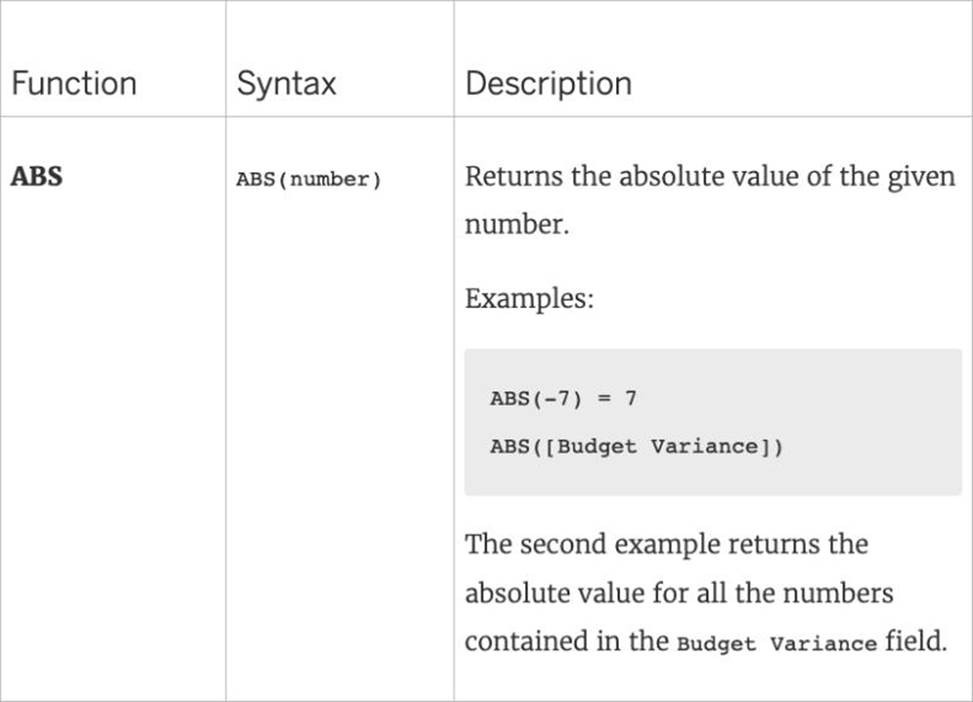The image size is (973, 702).
Task: Click "absolute value for all the numbers" line
Action: tap(678, 593)
